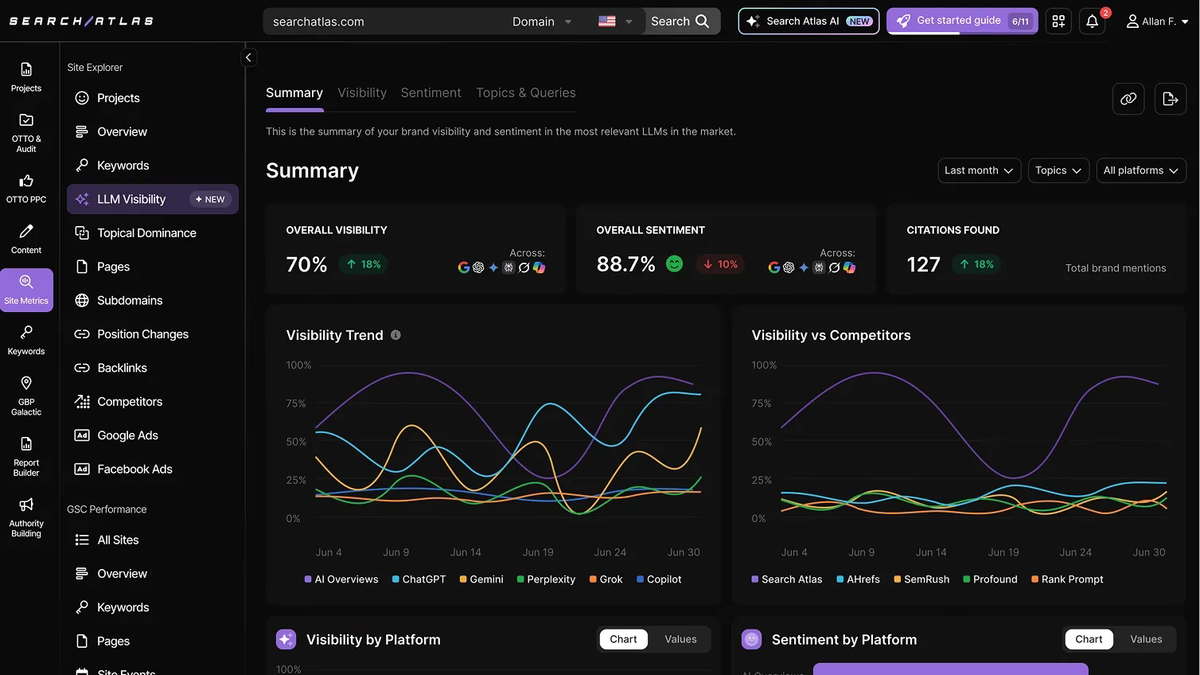
Task: Click the Visibility Trend info icon
Action: (x=396, y=335)
